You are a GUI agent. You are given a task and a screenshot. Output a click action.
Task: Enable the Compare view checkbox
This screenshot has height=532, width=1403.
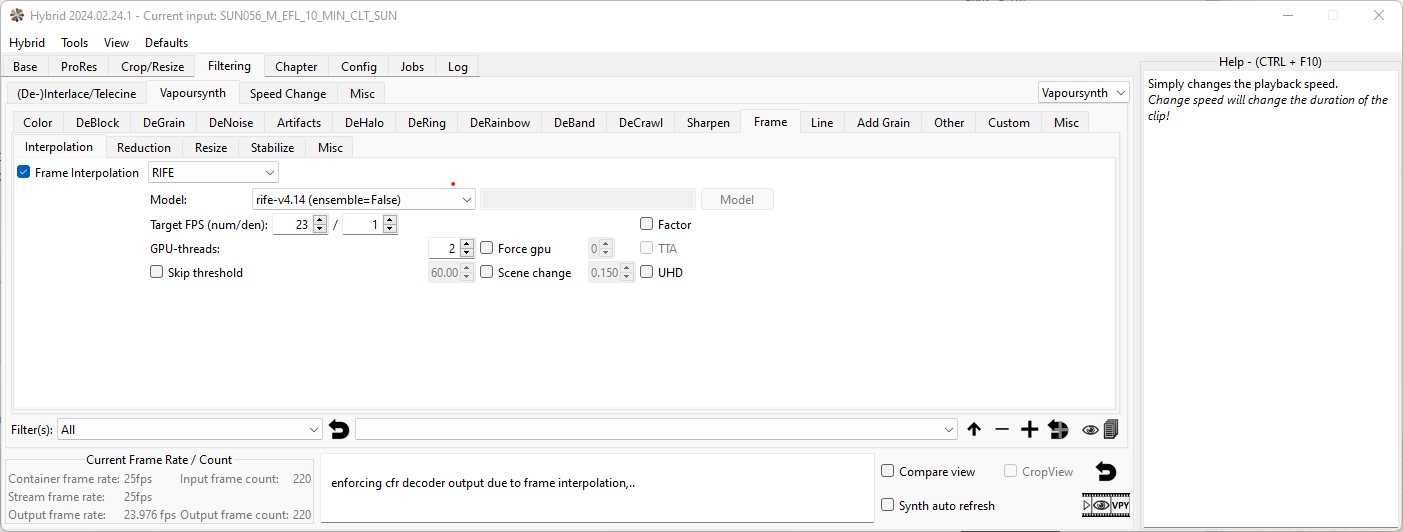[888, 472]
